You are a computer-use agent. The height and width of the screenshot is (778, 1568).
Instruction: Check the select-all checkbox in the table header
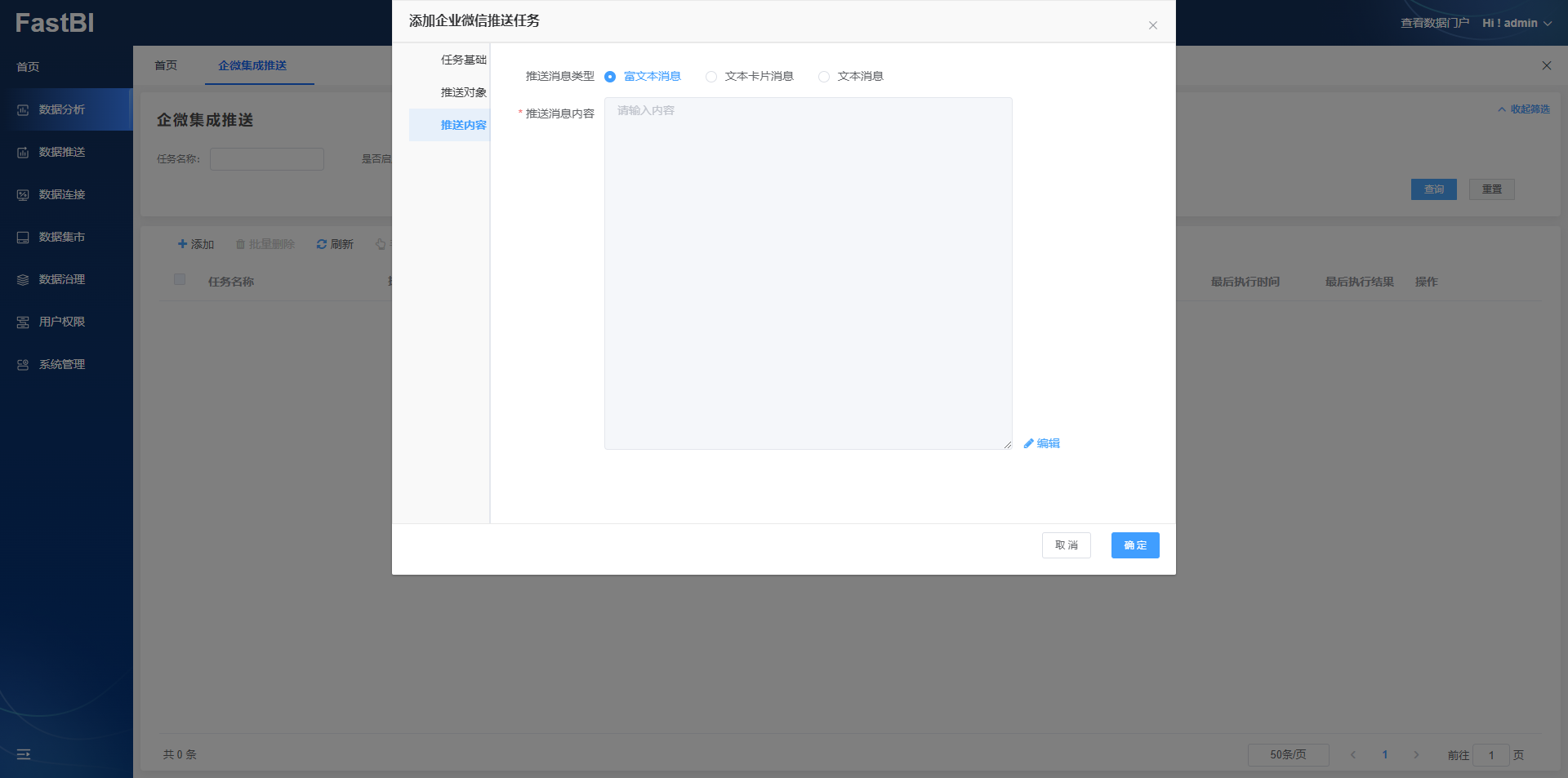pos(180,279)
